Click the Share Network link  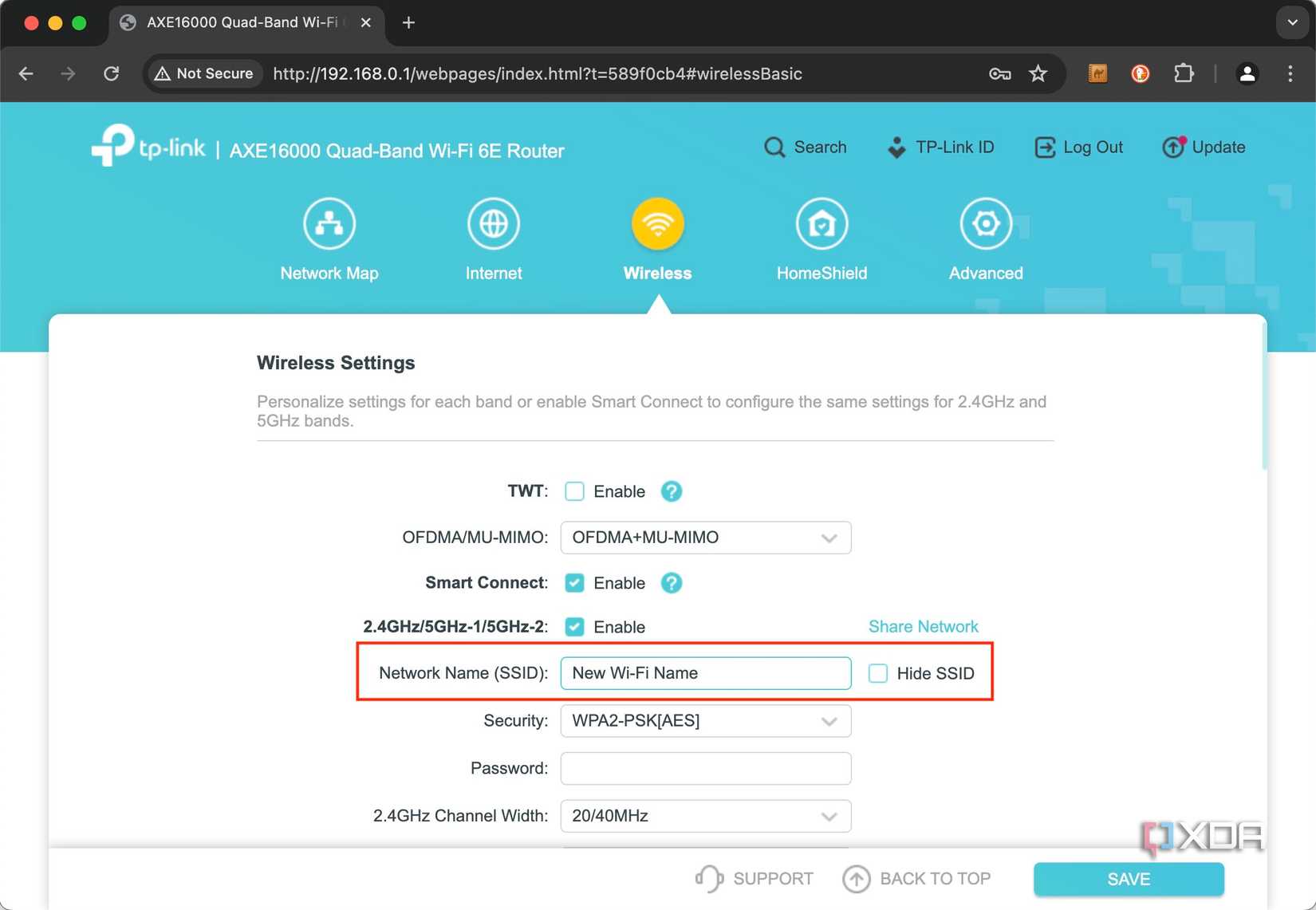point(923,626)
